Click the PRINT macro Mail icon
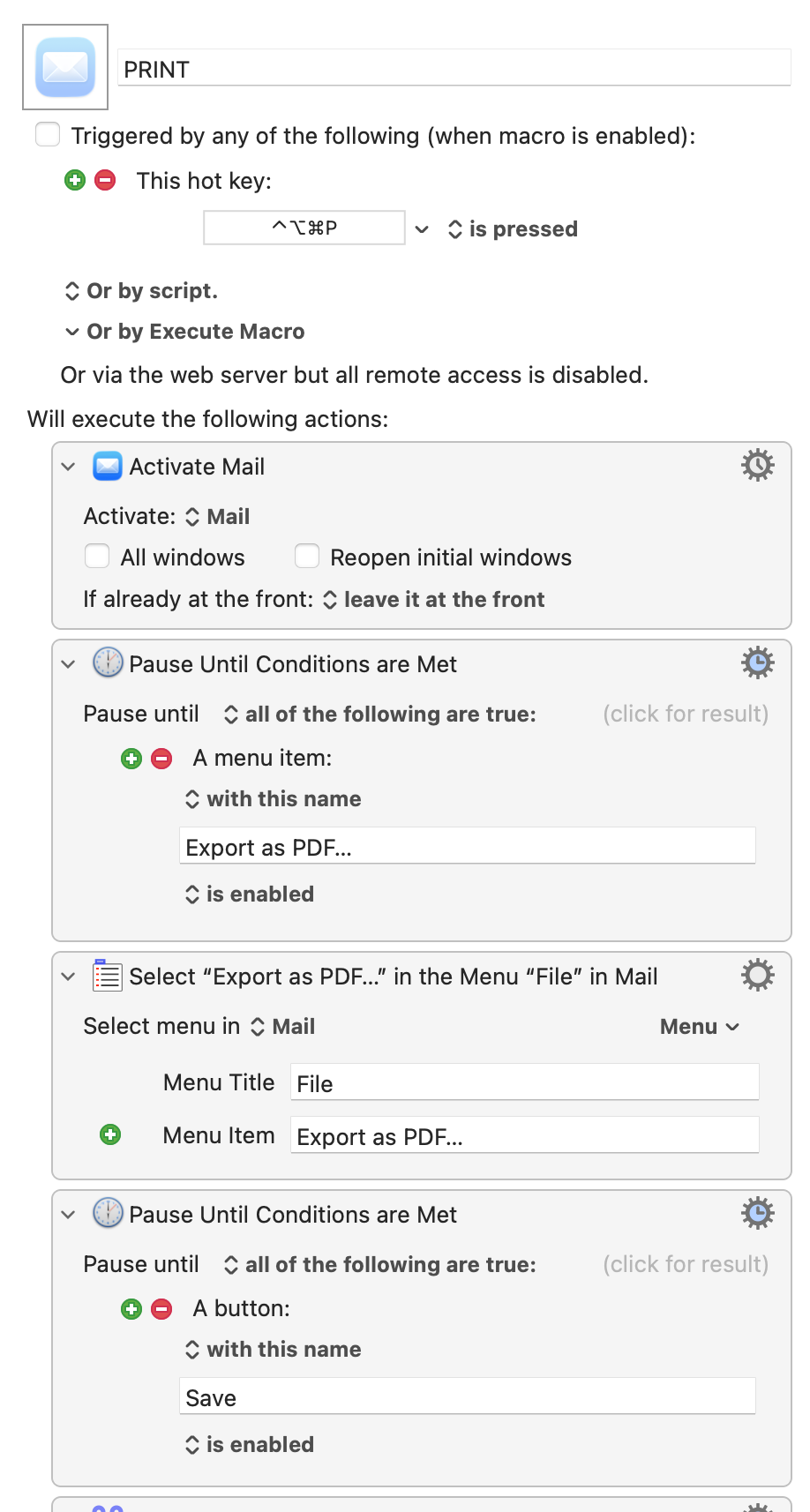The height and width of the screenshot is (1512, 810). [65, 67]
